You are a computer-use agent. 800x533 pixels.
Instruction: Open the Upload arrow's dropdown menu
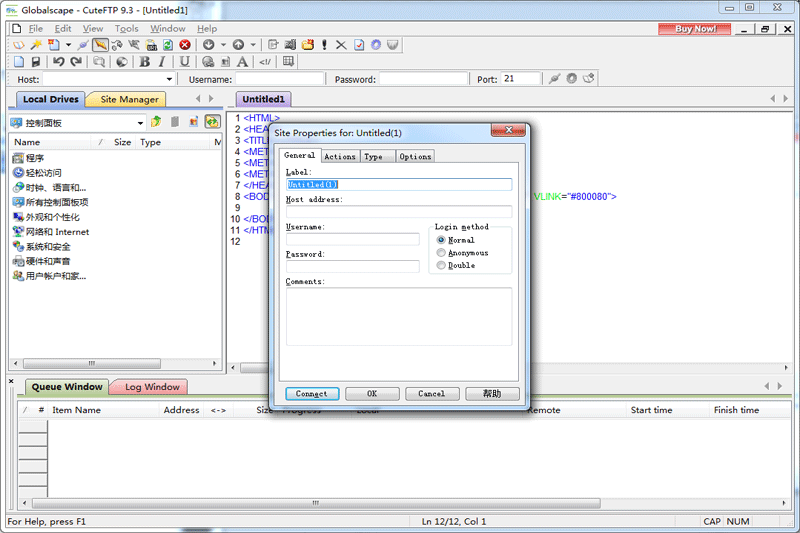253,45
